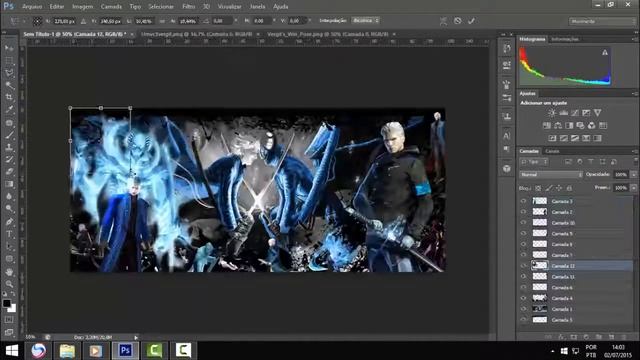The image size is (640, 360).
Task: Select the Zoom tool in toolbar
Action: [x=9, y=284]
